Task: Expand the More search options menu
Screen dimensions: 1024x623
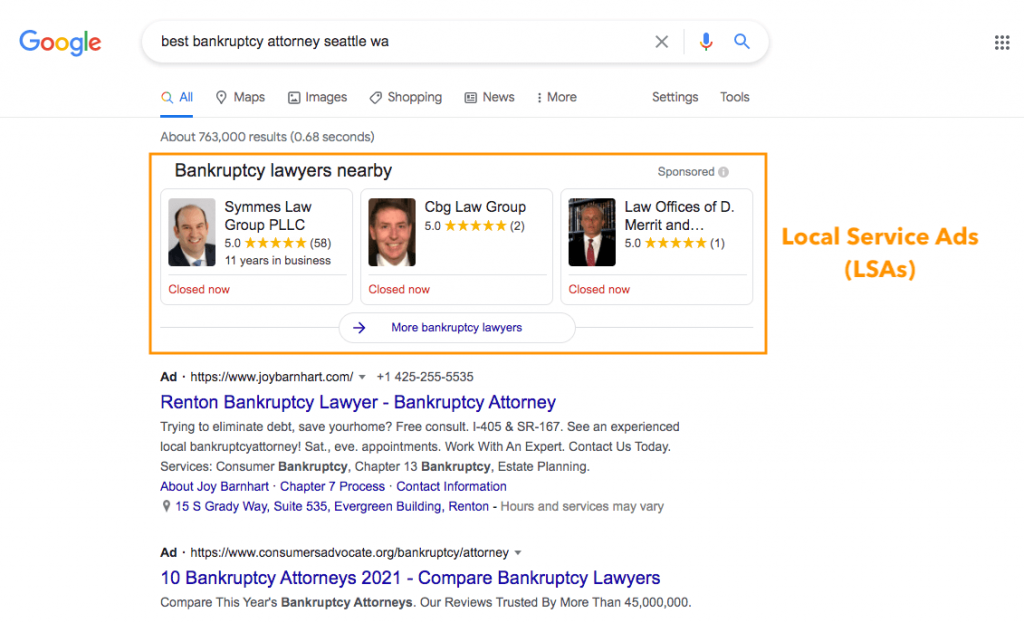Action: pyautogui.click(x=556, y=97)
